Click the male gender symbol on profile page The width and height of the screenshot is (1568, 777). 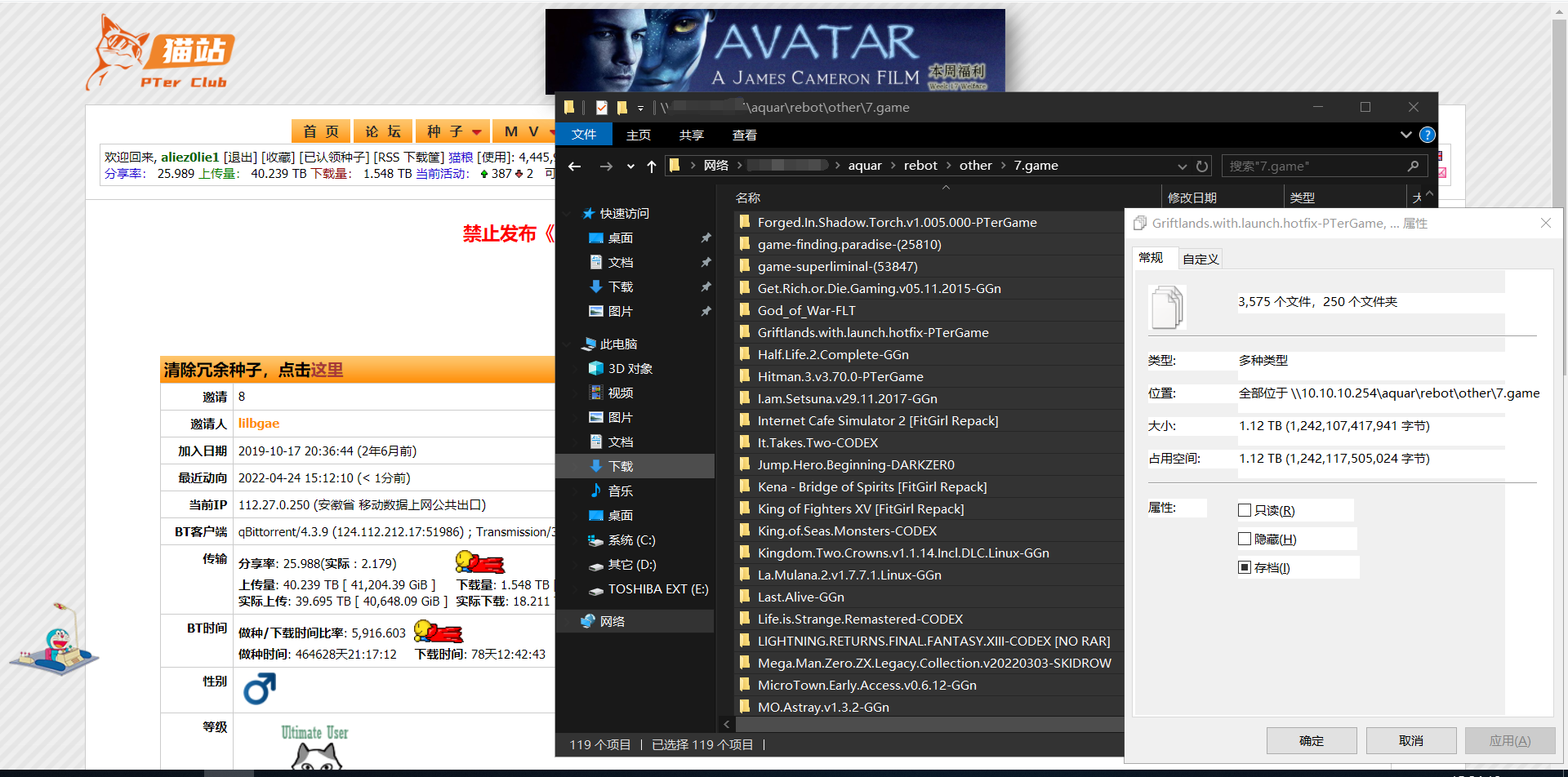[x=260, y=689]
